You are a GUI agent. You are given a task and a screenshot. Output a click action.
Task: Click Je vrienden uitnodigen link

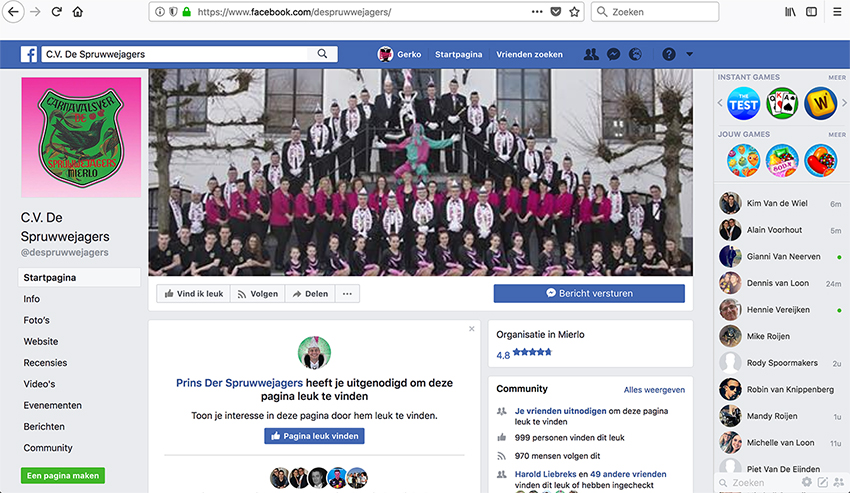561,411
